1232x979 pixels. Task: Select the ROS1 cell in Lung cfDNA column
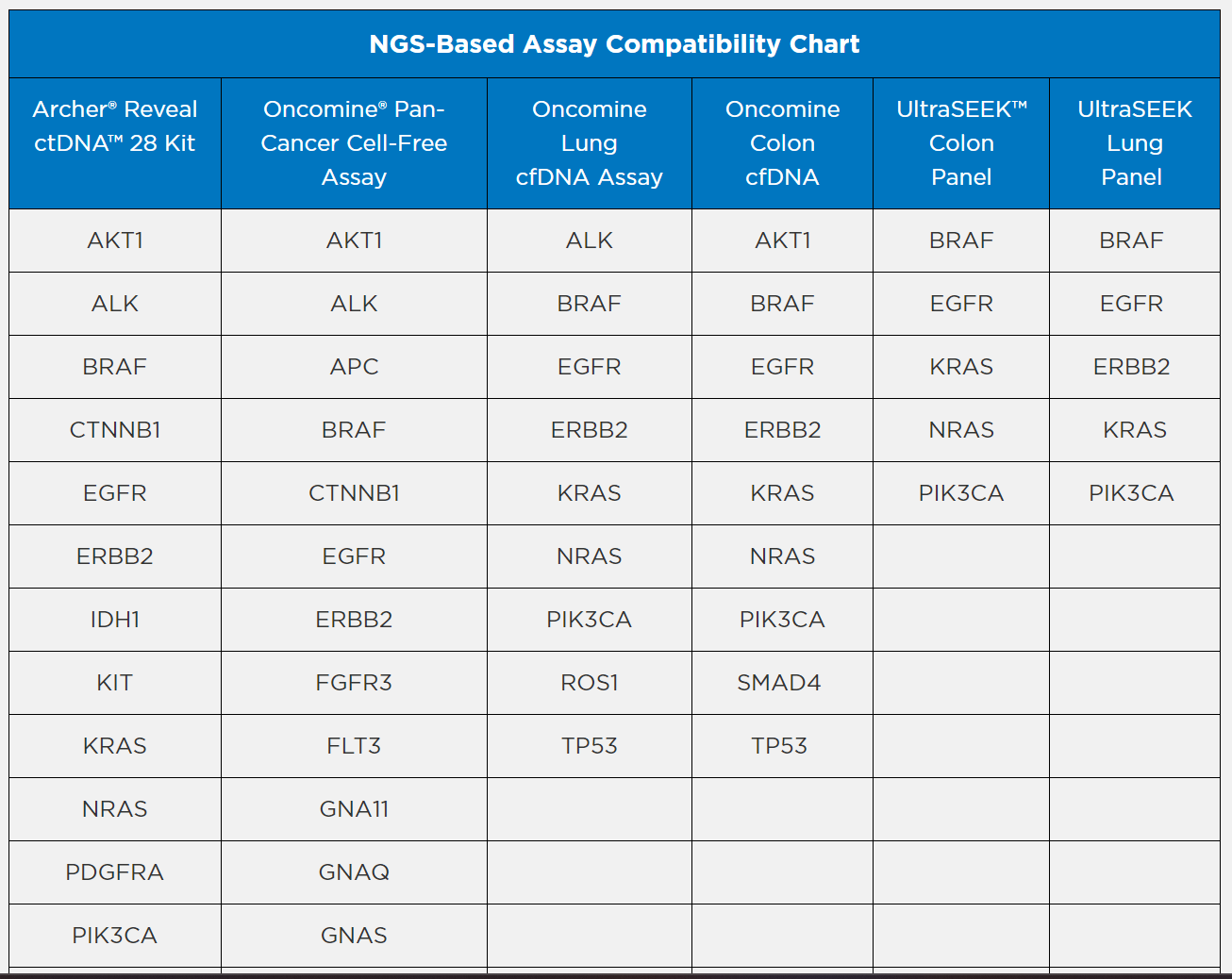click(589, 683)
